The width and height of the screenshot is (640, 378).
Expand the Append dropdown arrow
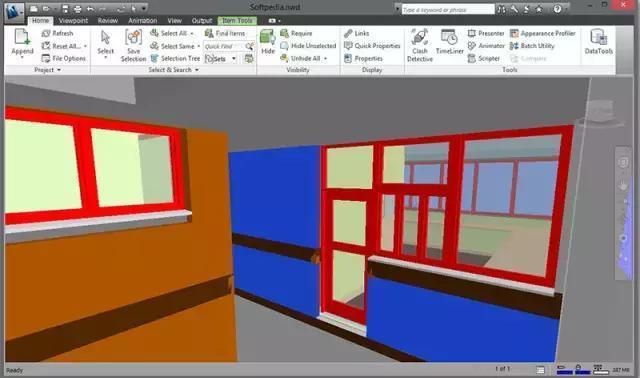click(22, 58)
